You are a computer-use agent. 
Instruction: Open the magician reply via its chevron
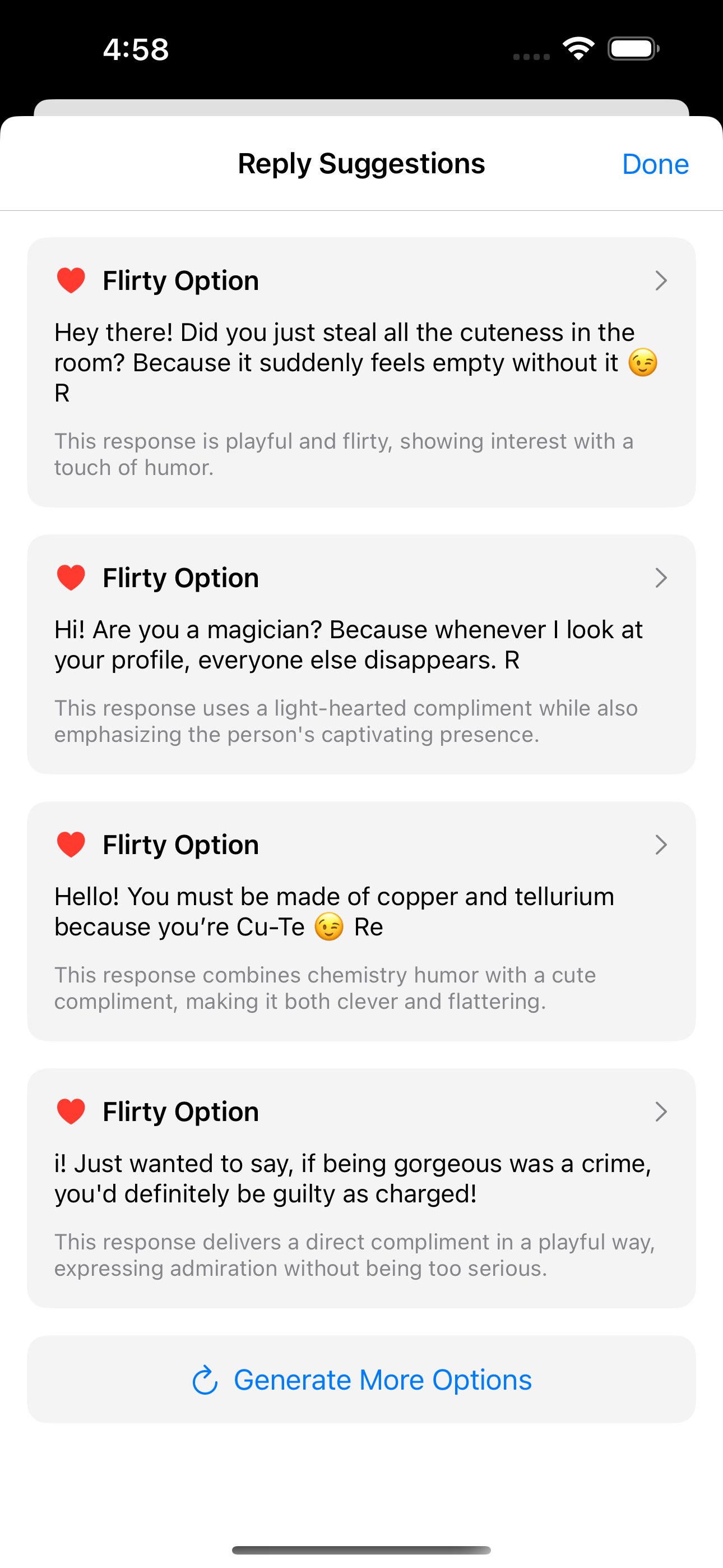coord(661,578)
